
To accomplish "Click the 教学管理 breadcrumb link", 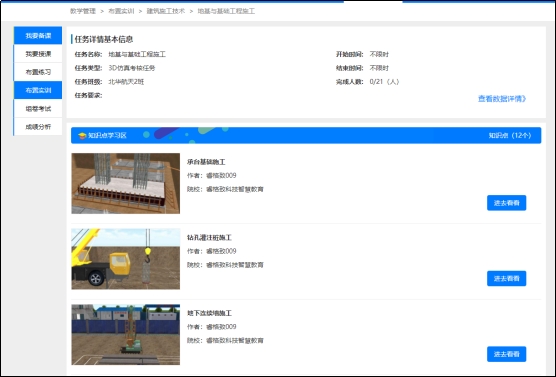I will (x=83, y=11).
